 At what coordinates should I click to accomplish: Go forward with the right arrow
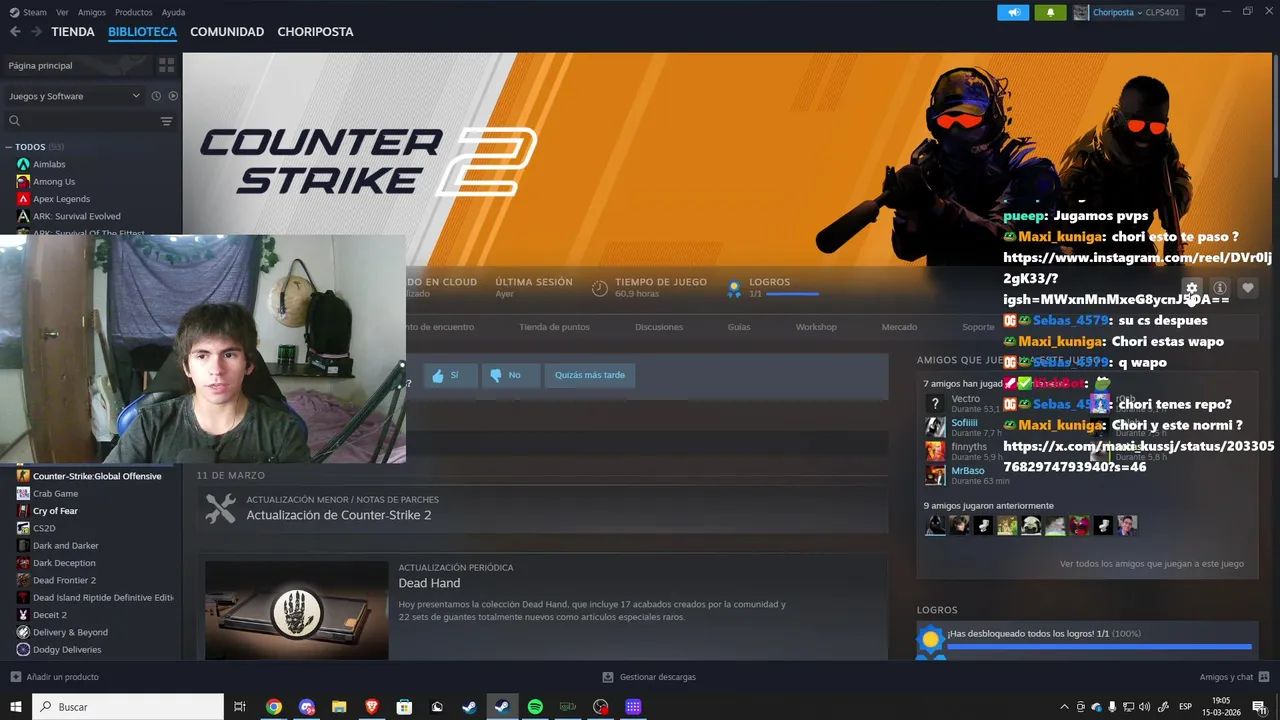(37, 32)
